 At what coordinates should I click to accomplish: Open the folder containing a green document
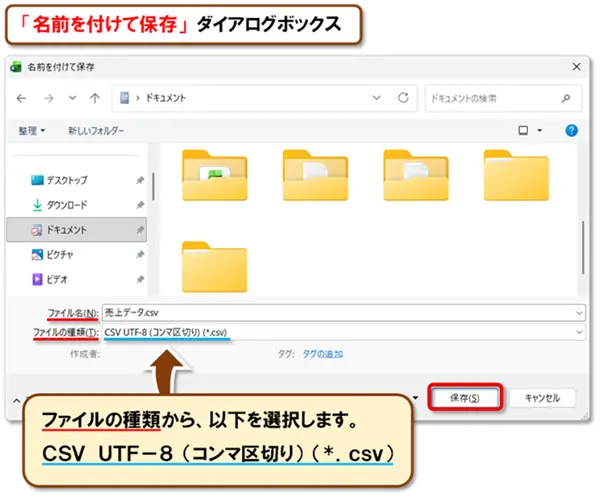tap(215, 176)
